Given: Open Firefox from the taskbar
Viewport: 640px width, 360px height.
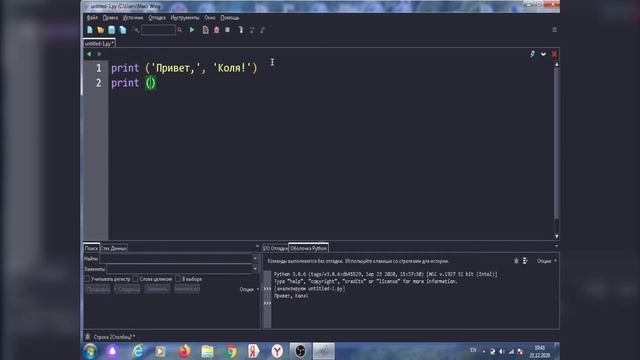Looking at the screenshot, I should click(x=184, y=351).
